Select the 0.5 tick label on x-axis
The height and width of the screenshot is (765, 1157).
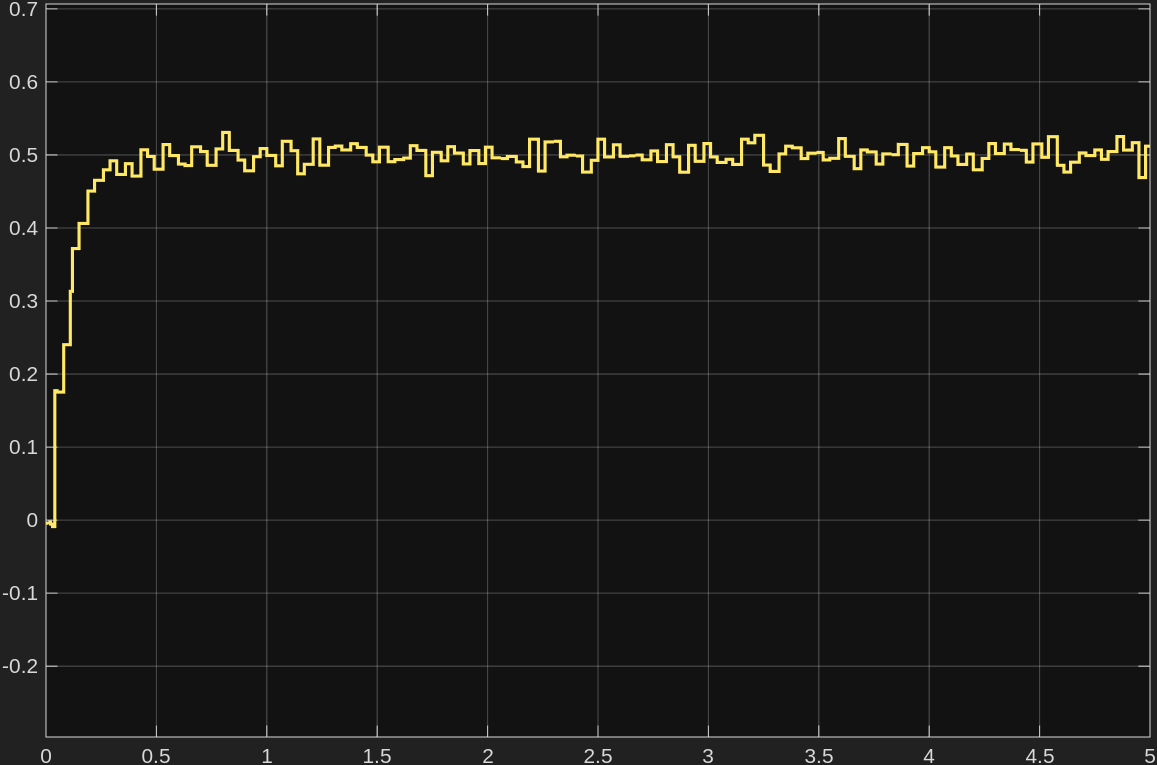pos(156,755)
